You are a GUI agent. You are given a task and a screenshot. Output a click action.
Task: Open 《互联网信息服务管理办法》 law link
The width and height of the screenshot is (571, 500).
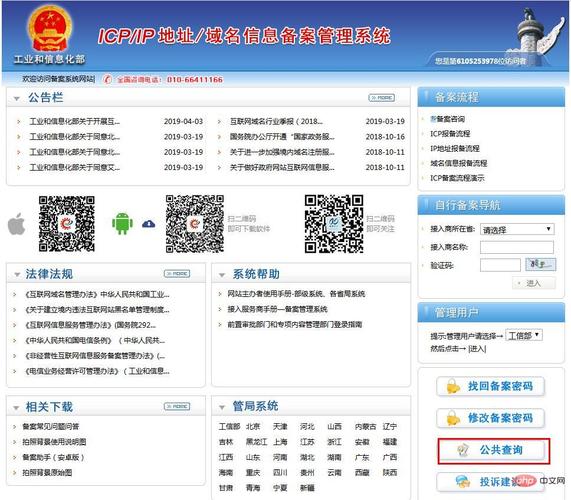coord(90,325)
